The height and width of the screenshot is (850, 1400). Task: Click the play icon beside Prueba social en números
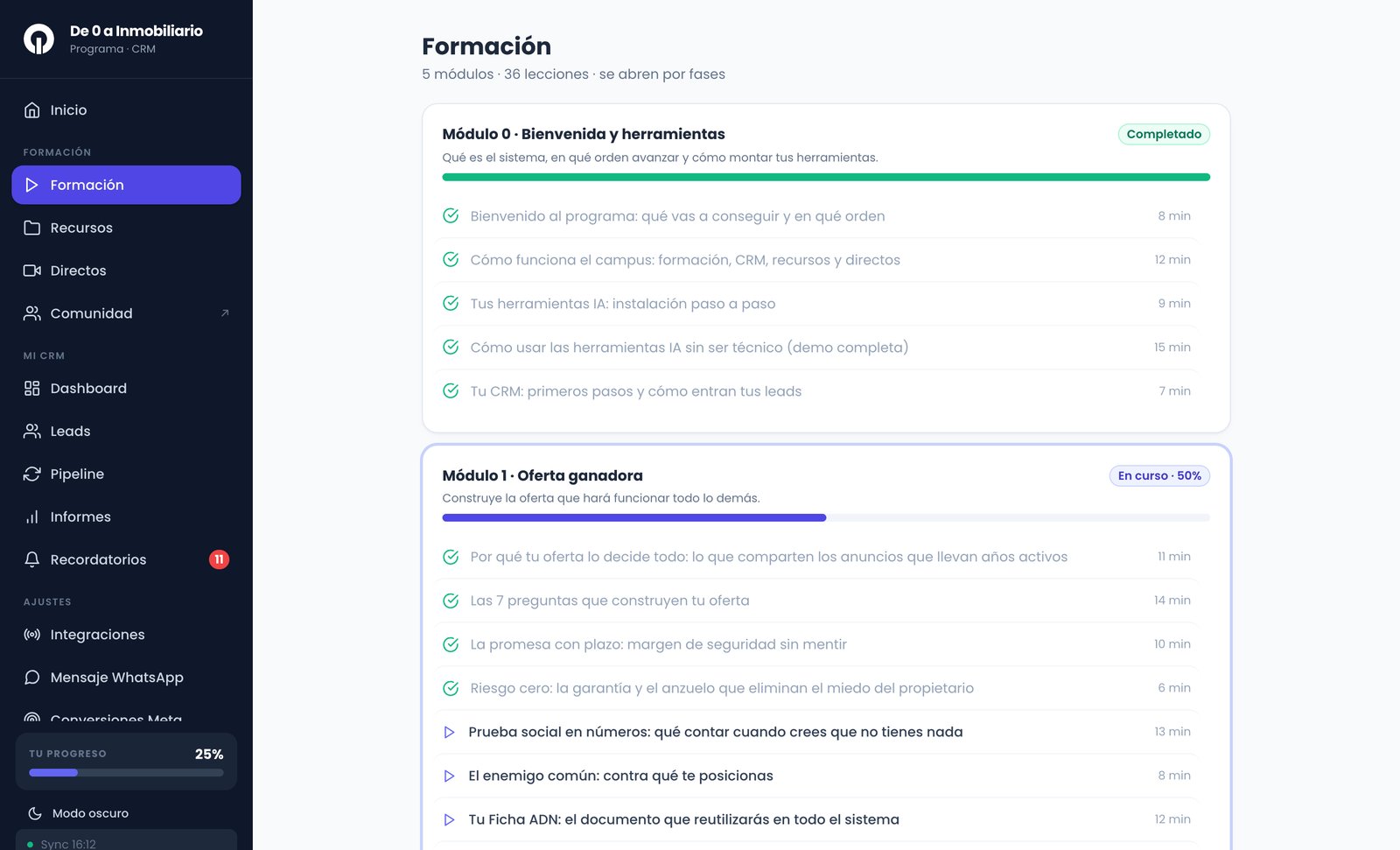pyautogui.click(x=449, y=732)
